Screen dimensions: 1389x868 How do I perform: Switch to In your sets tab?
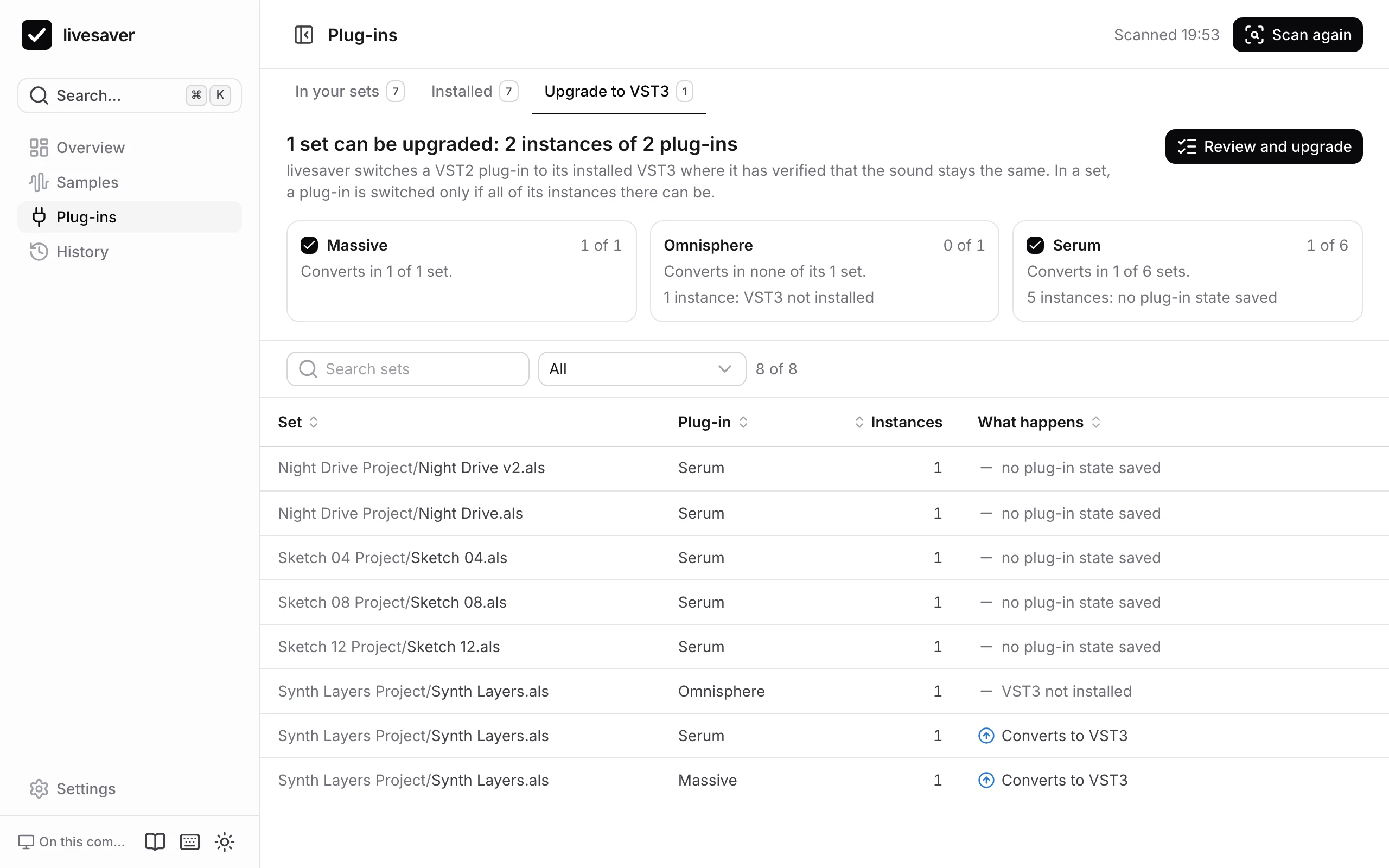(x=349, y=91)
